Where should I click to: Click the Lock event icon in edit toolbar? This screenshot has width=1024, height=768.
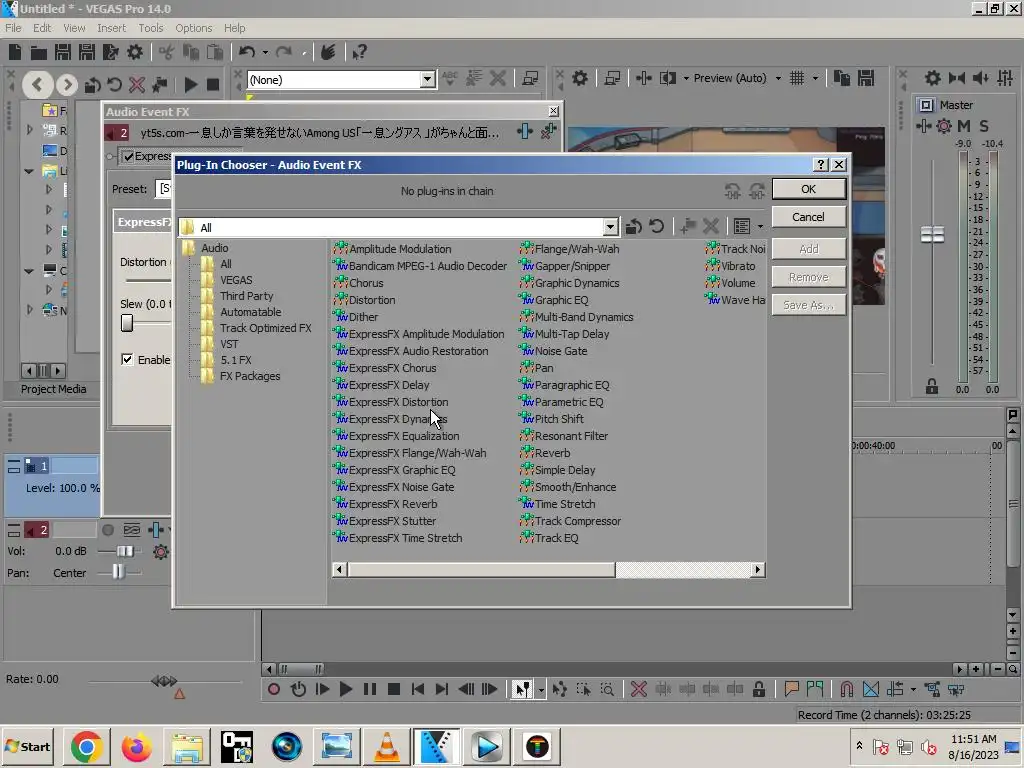tap(759, 689)
